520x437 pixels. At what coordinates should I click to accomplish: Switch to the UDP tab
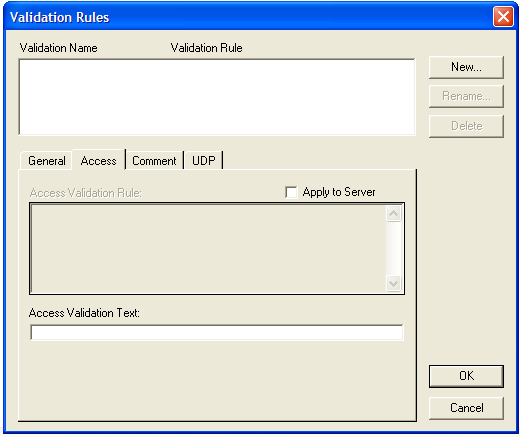tap(204, 161)
